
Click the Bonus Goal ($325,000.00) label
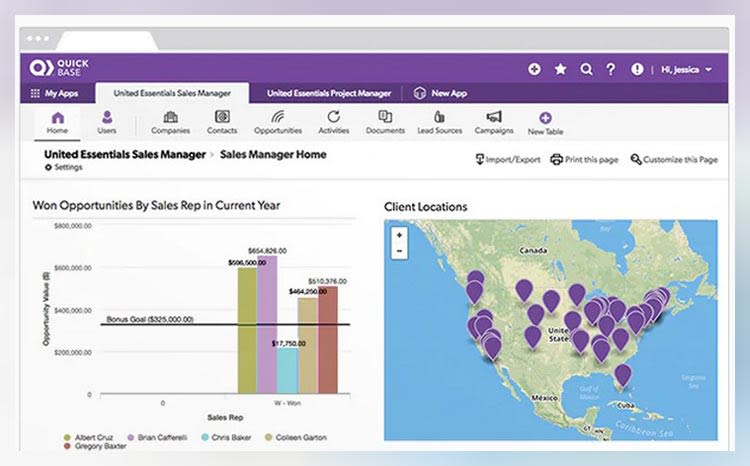(x=150, y=319)
